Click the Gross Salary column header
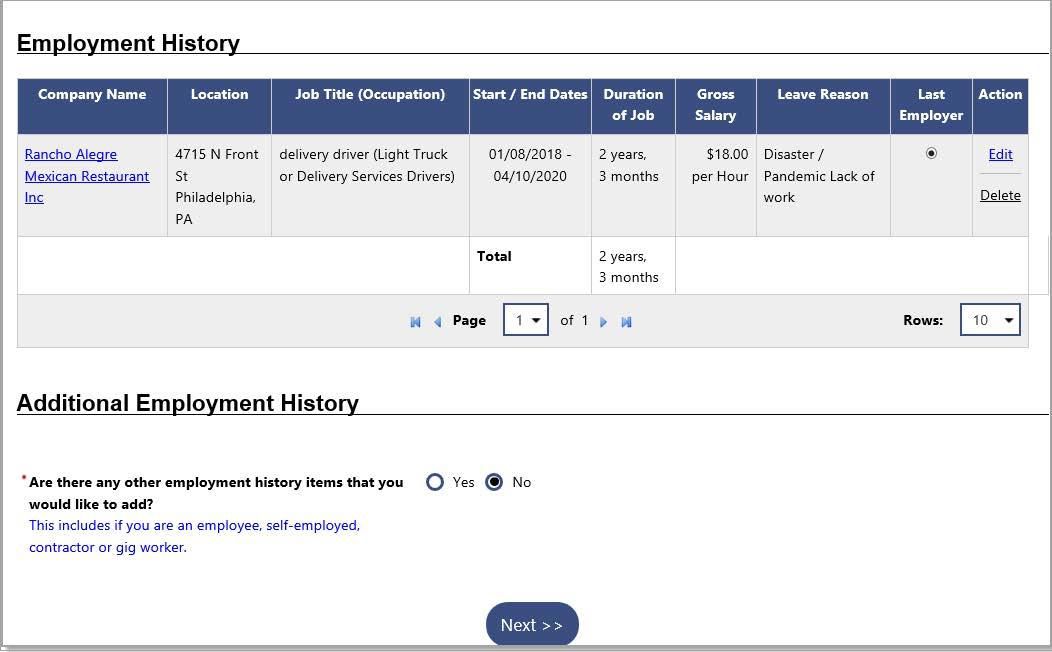Viewport: 1052px width, 652px height. click(716, 105)
